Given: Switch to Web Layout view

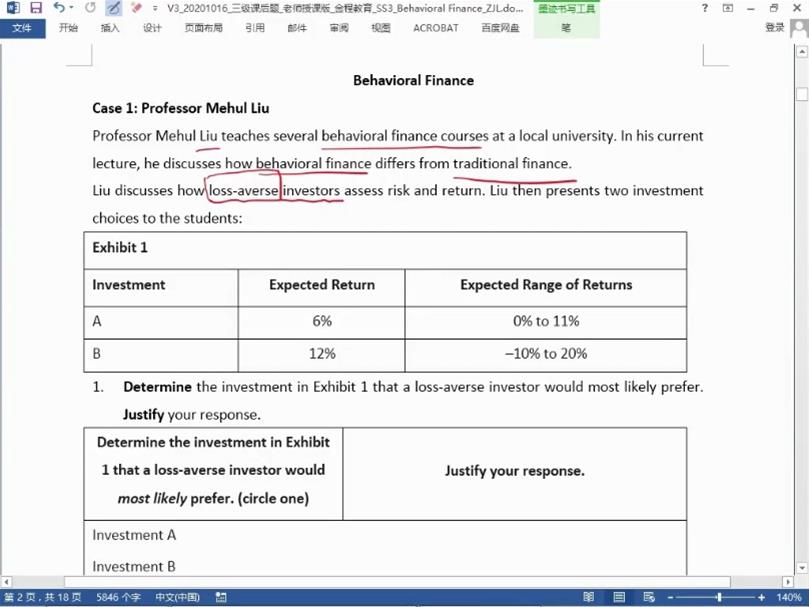Looking at the screenshot, I should pos(649,597).
